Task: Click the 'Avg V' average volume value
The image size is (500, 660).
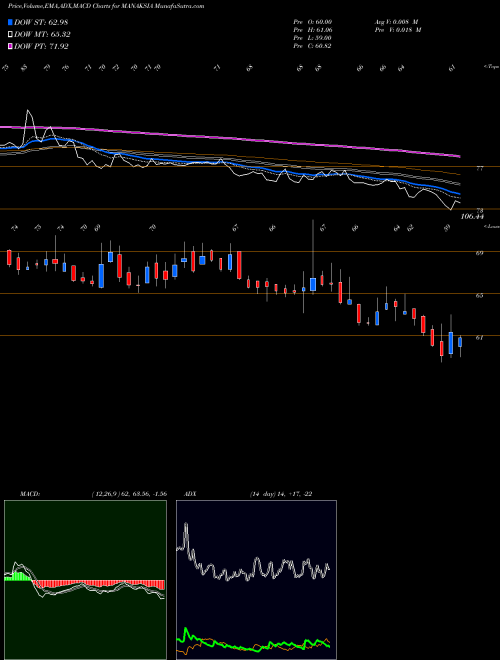Action: click(x=396, y=22)
